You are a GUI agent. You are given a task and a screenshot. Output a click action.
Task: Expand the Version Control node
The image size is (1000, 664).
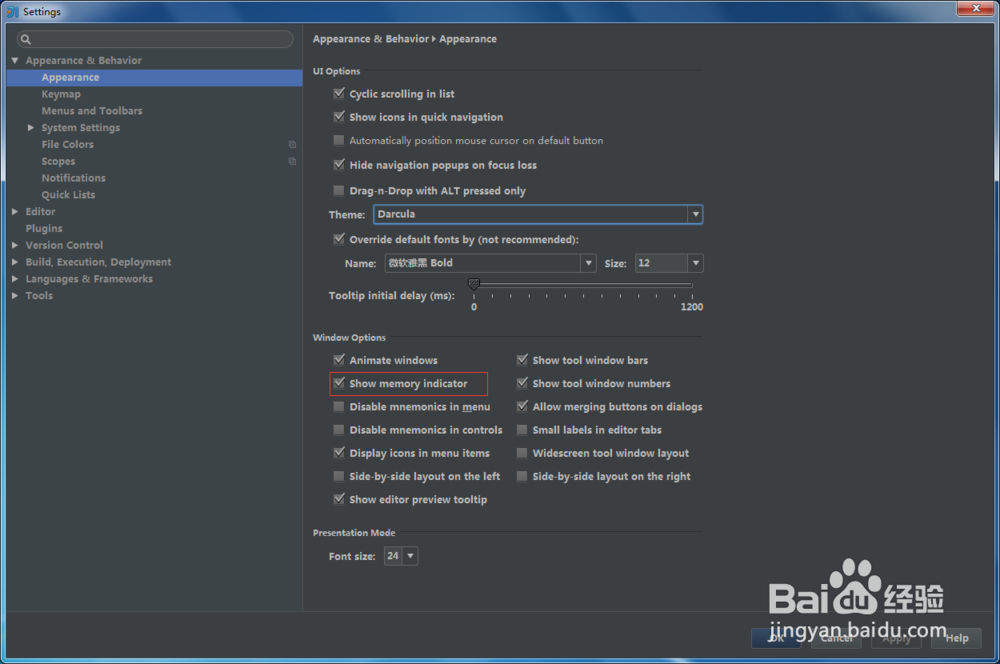pyautogui.click(x=15, y=245)
